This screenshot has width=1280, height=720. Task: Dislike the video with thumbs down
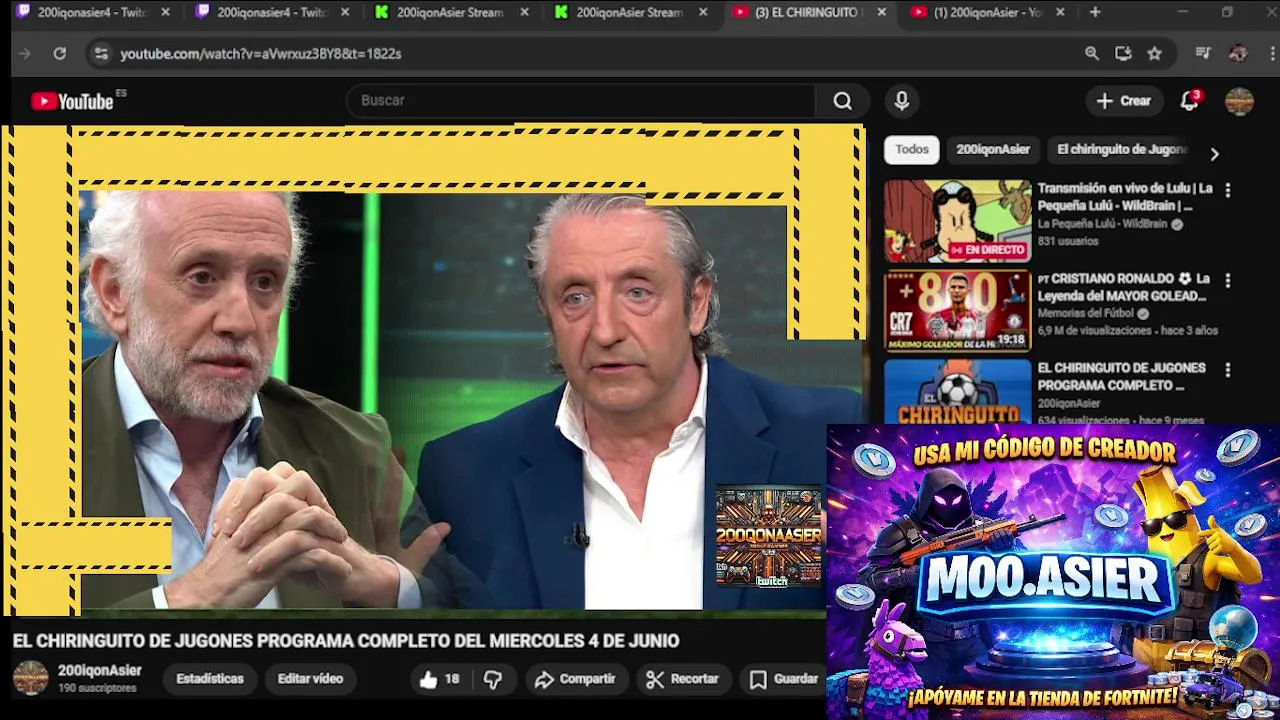[x=493, y=680]
